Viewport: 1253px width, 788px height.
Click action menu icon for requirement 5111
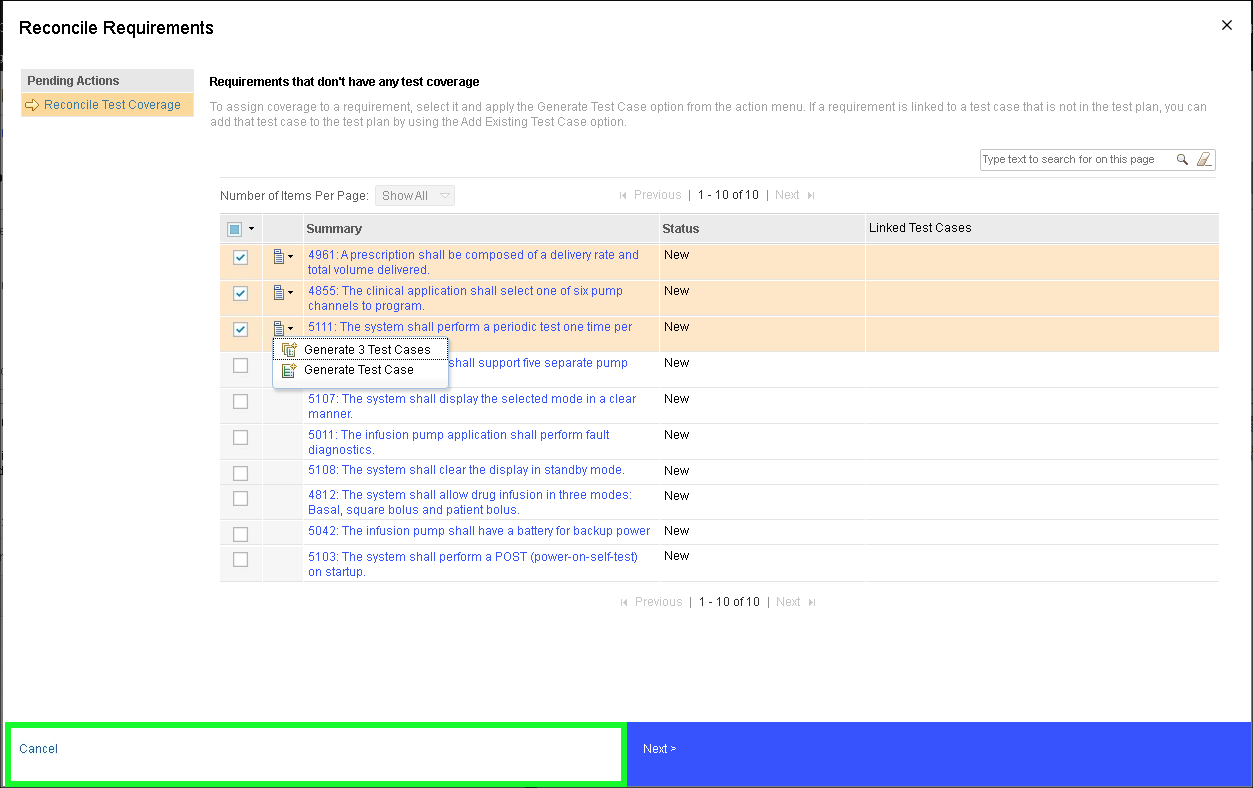coord(282,329)
